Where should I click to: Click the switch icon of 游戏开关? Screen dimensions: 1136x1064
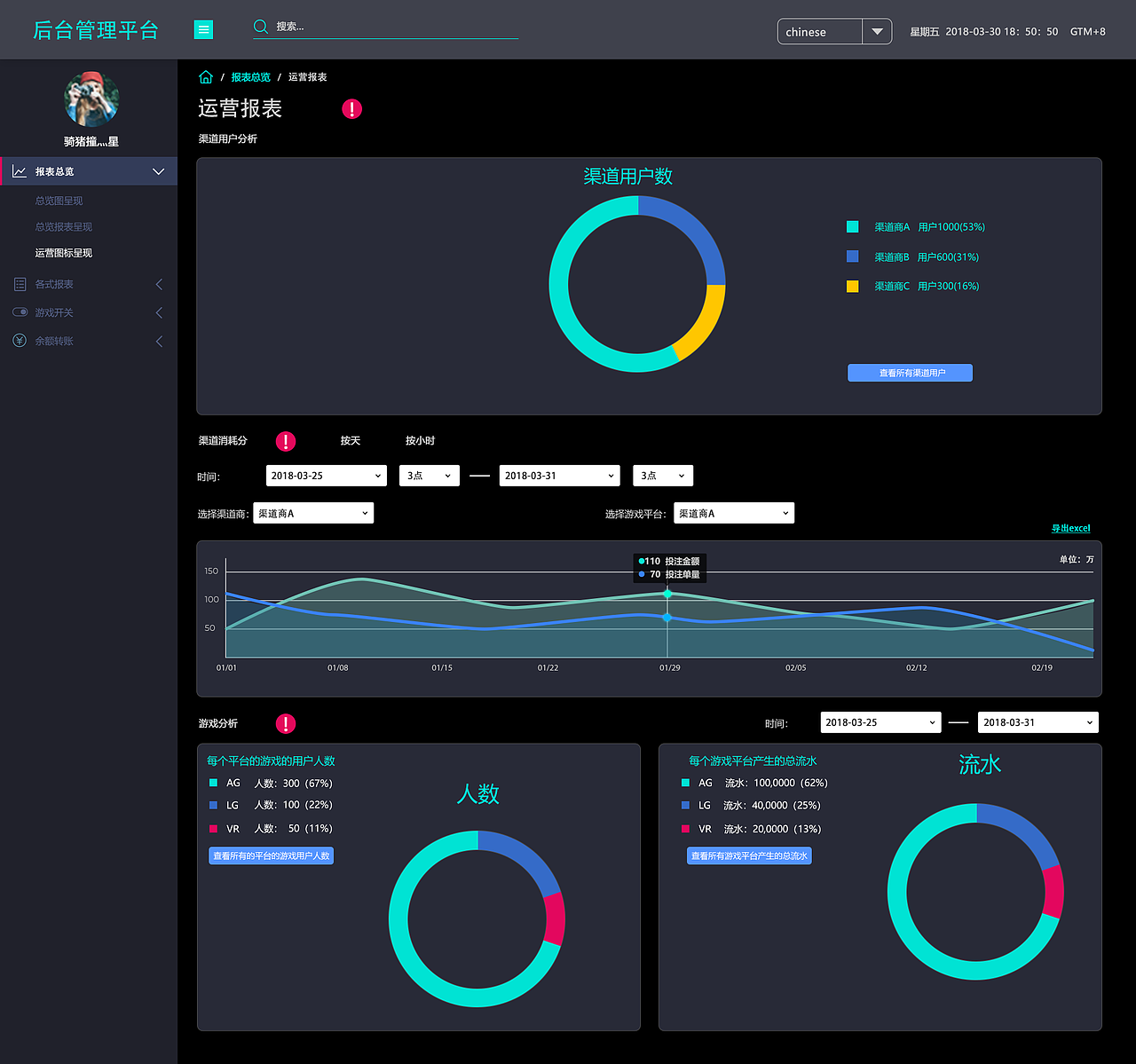click(x=20, y=312)
